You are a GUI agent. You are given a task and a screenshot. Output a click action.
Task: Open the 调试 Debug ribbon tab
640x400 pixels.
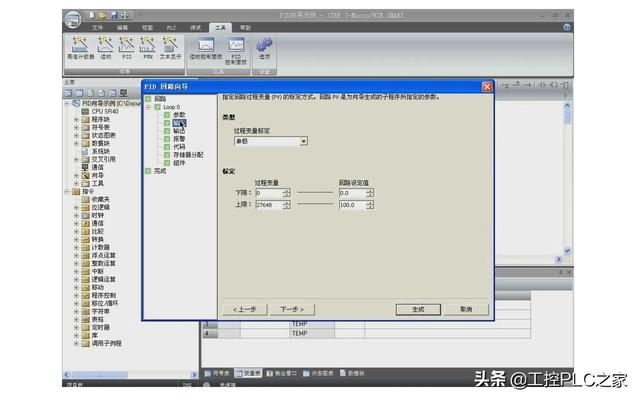196,27
